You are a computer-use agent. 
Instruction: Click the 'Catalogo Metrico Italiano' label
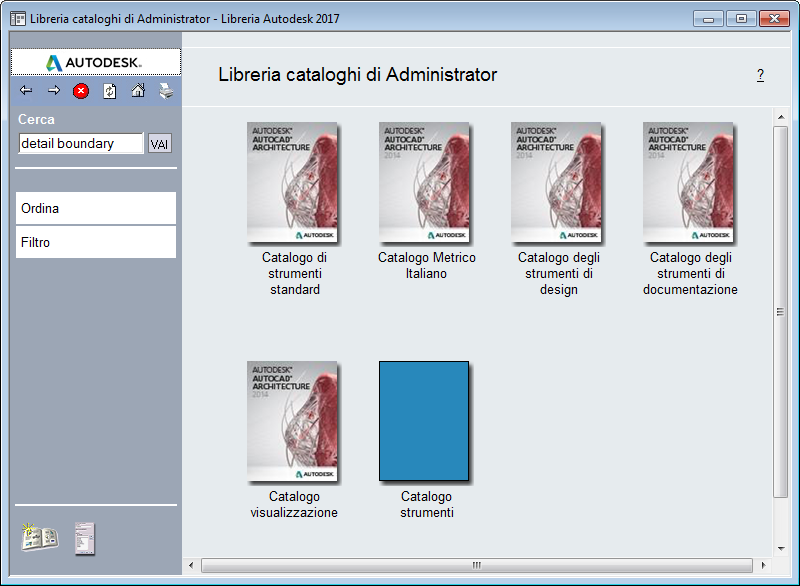tap(427, 265)
